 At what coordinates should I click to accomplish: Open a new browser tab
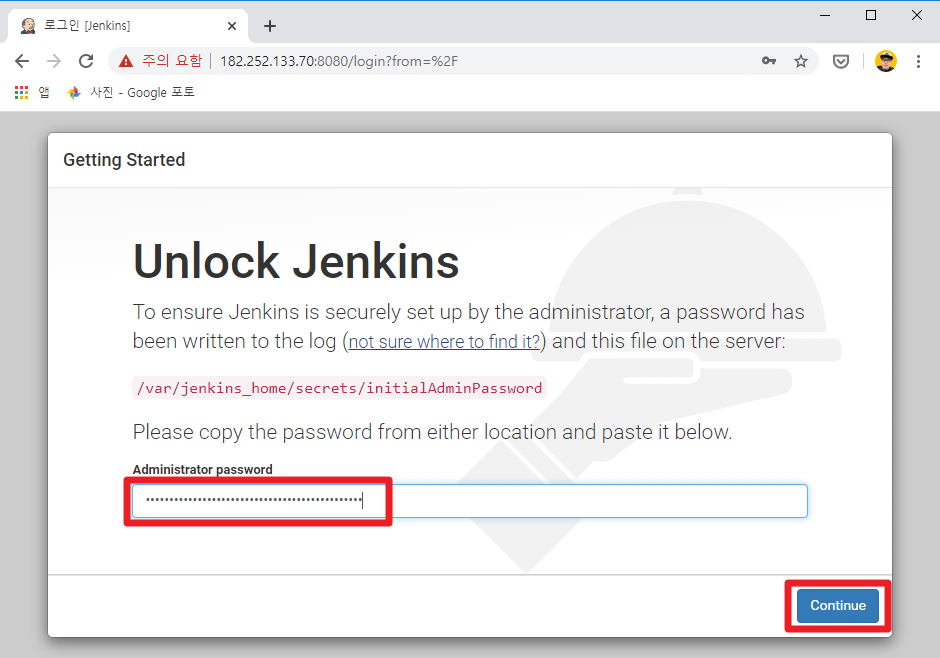tap(269, 25)
